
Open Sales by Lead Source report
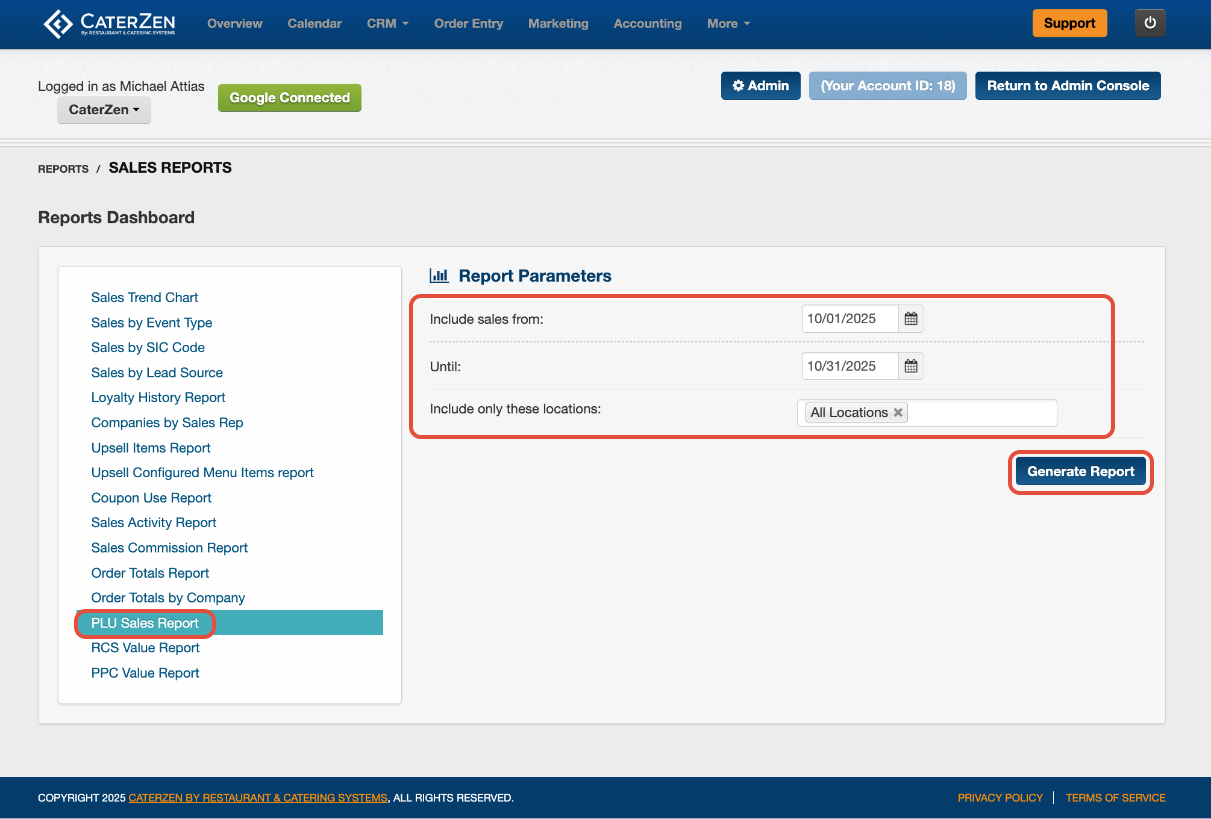(x=157, y=373)
